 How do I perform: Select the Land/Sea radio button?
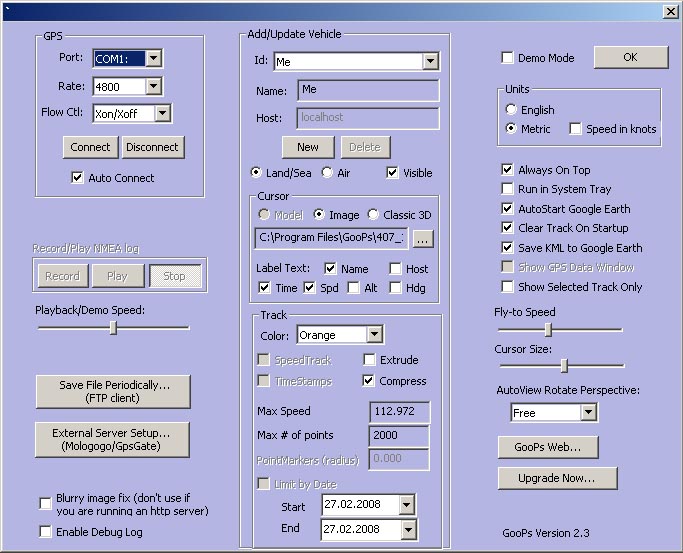coord(256,172)
